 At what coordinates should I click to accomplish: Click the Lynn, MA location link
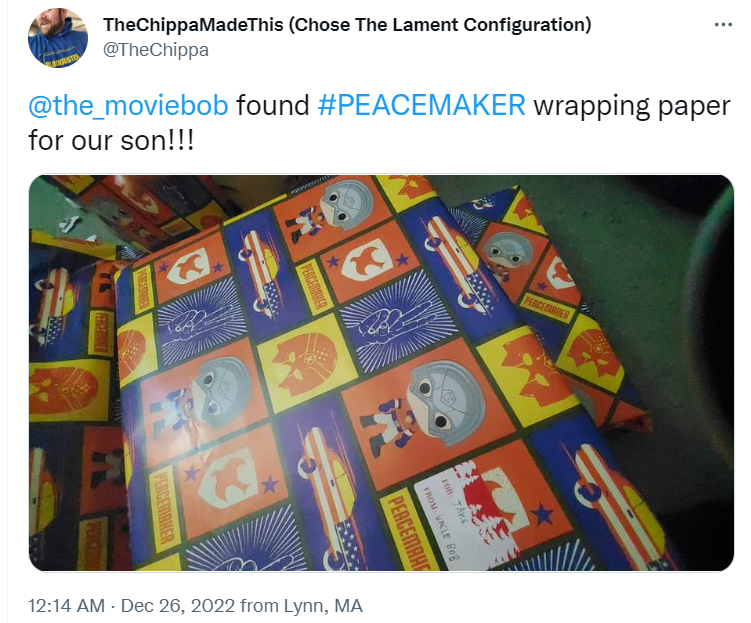(323, 606)
